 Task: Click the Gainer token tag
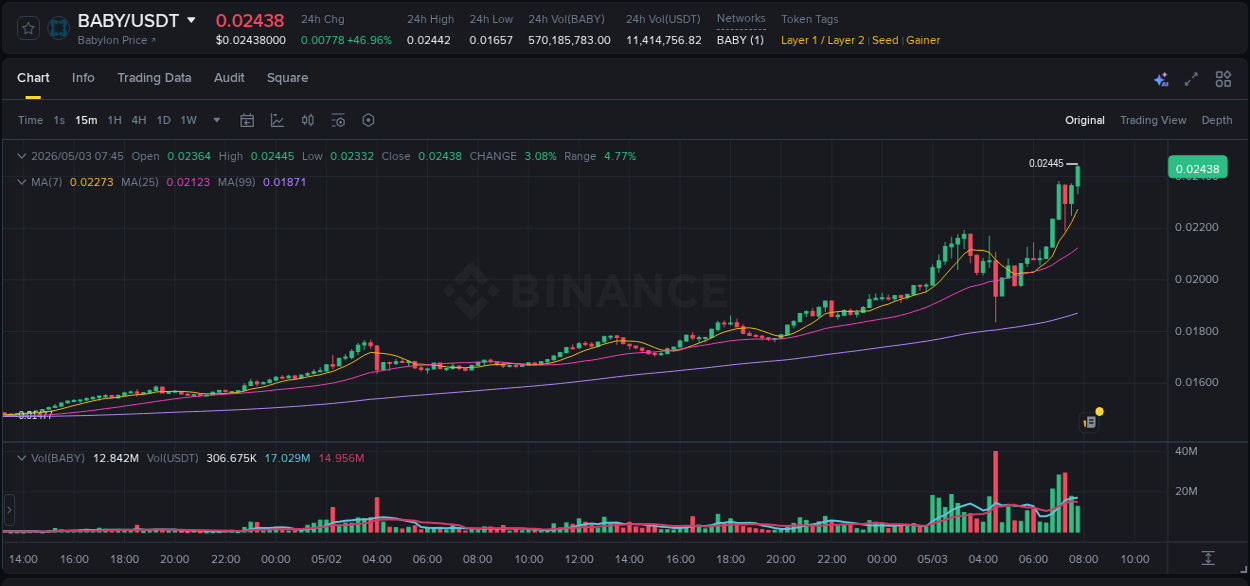(923, 40)
